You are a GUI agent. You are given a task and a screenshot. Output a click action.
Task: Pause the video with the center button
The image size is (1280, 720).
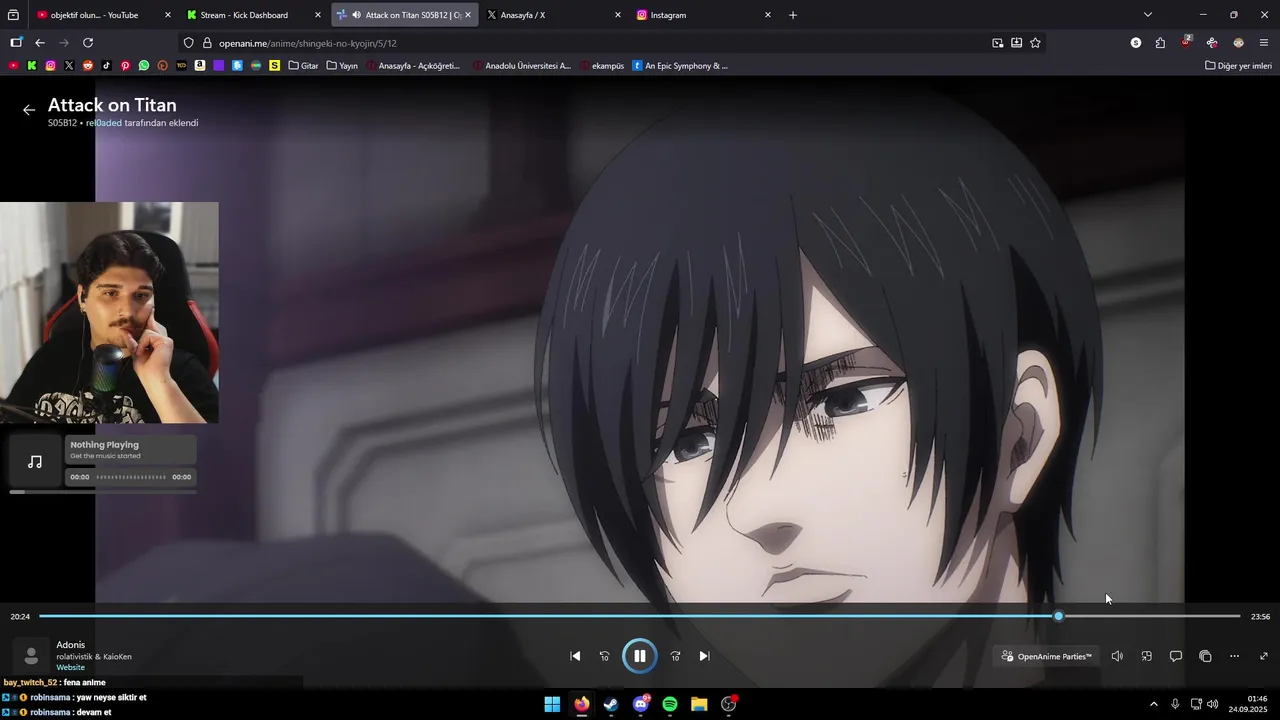pos(640,656)
